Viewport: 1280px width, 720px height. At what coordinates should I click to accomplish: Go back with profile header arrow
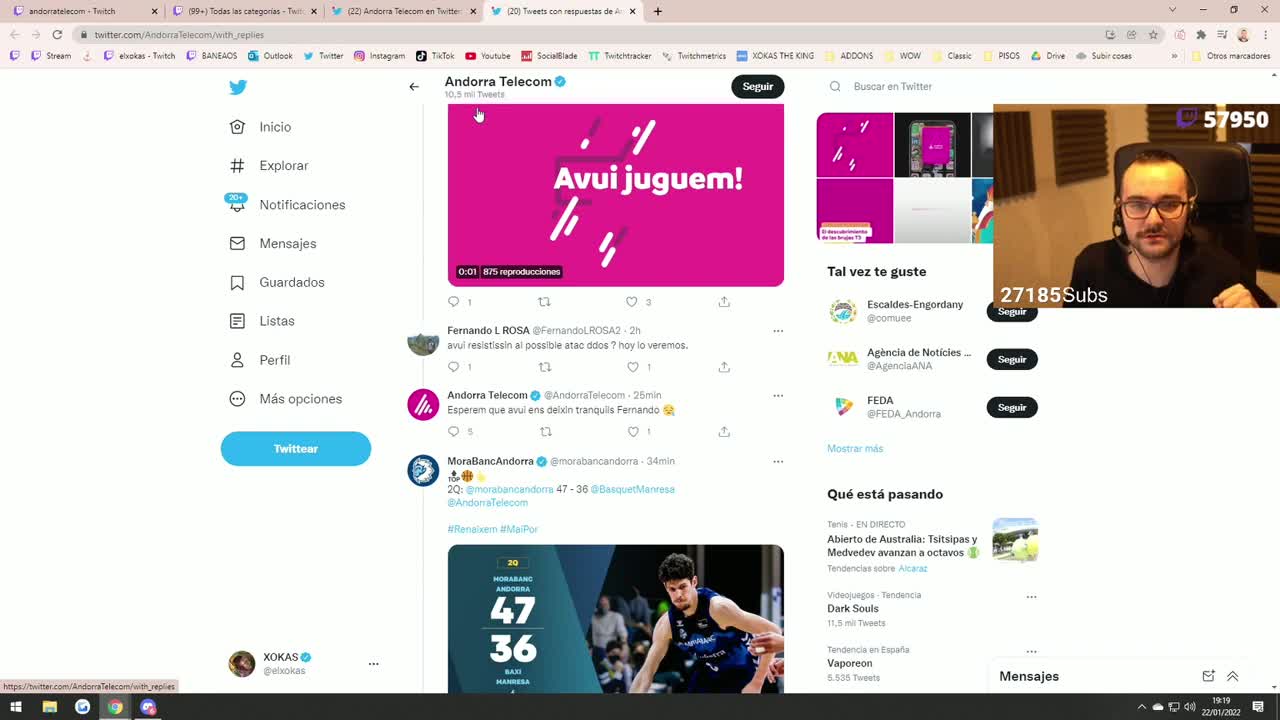pos(414,87)
